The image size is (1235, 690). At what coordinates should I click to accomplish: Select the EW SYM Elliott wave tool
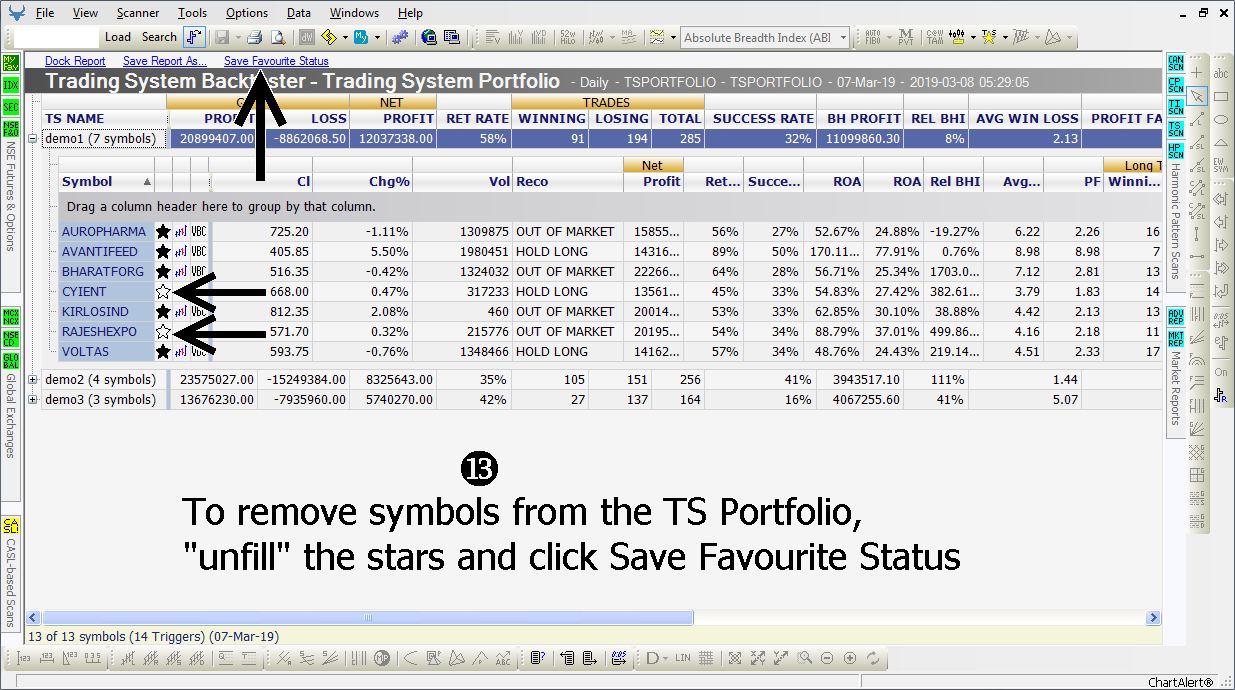point(1221,165)
